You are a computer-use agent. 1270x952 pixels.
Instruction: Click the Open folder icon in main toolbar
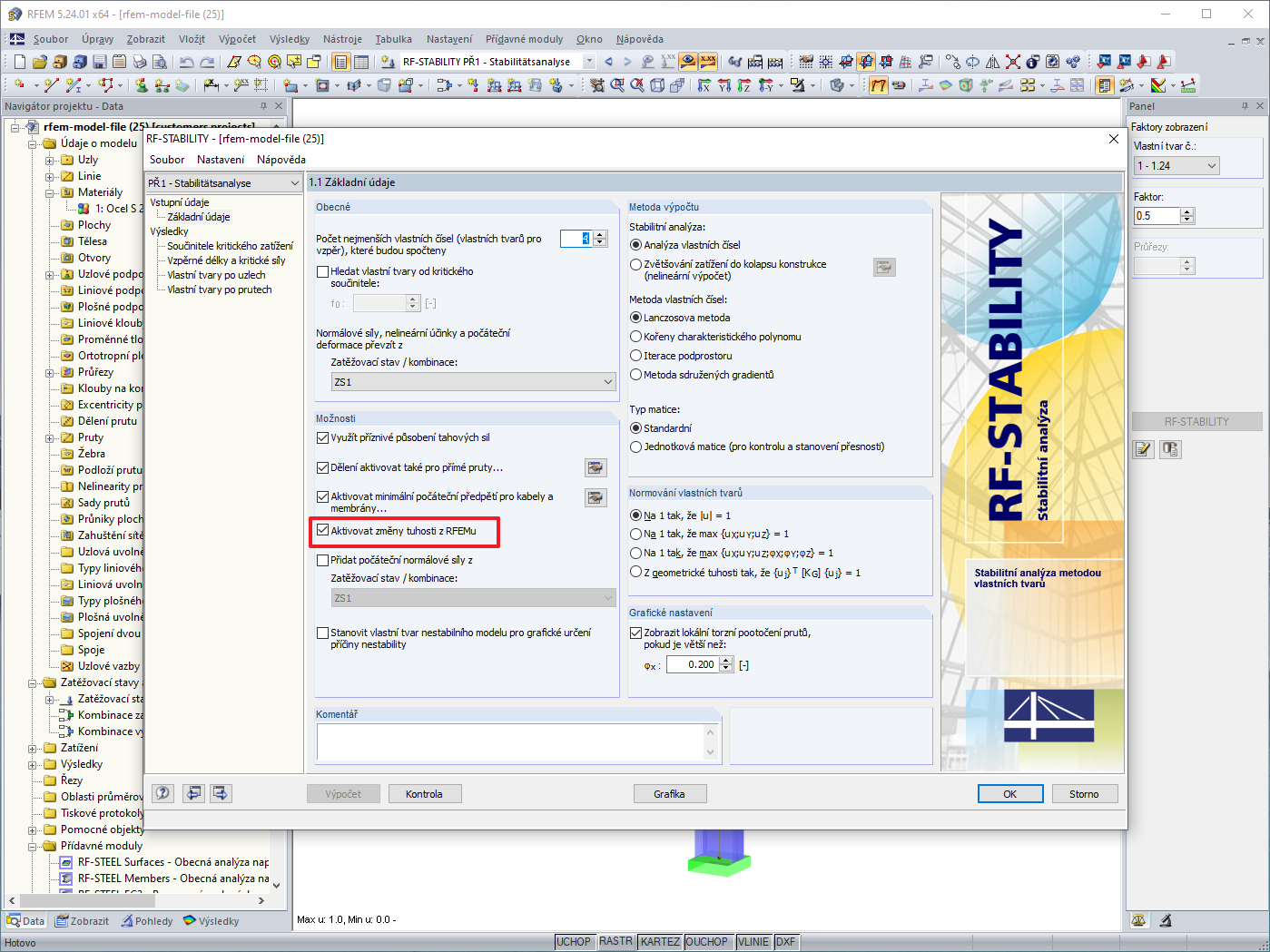39,62
